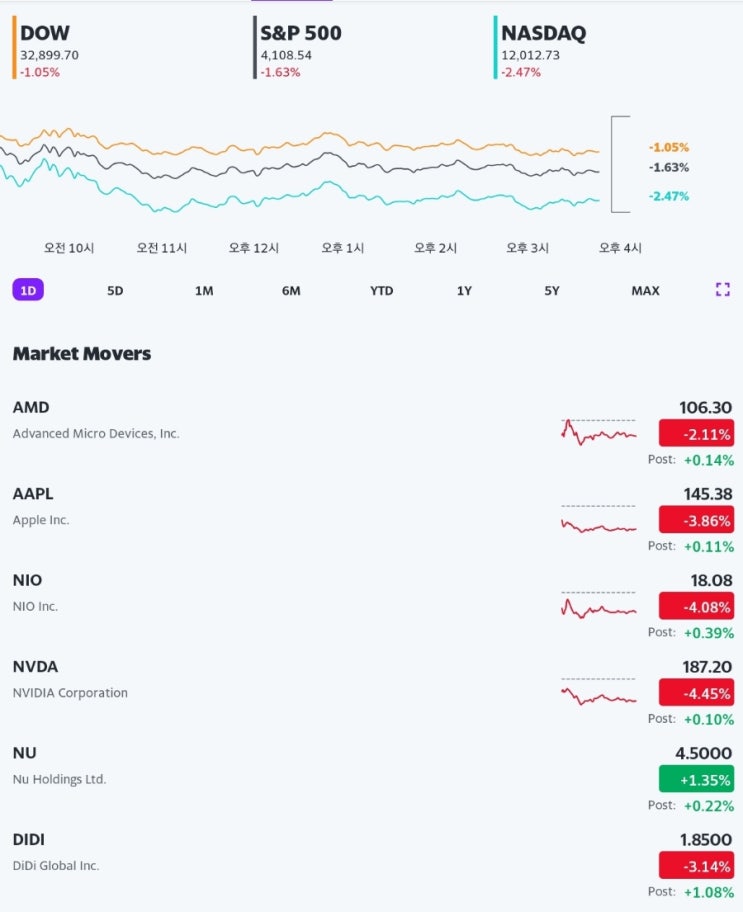Click AAPL price 145.38
The image size is (743, 912).
(x=708, y=494)
